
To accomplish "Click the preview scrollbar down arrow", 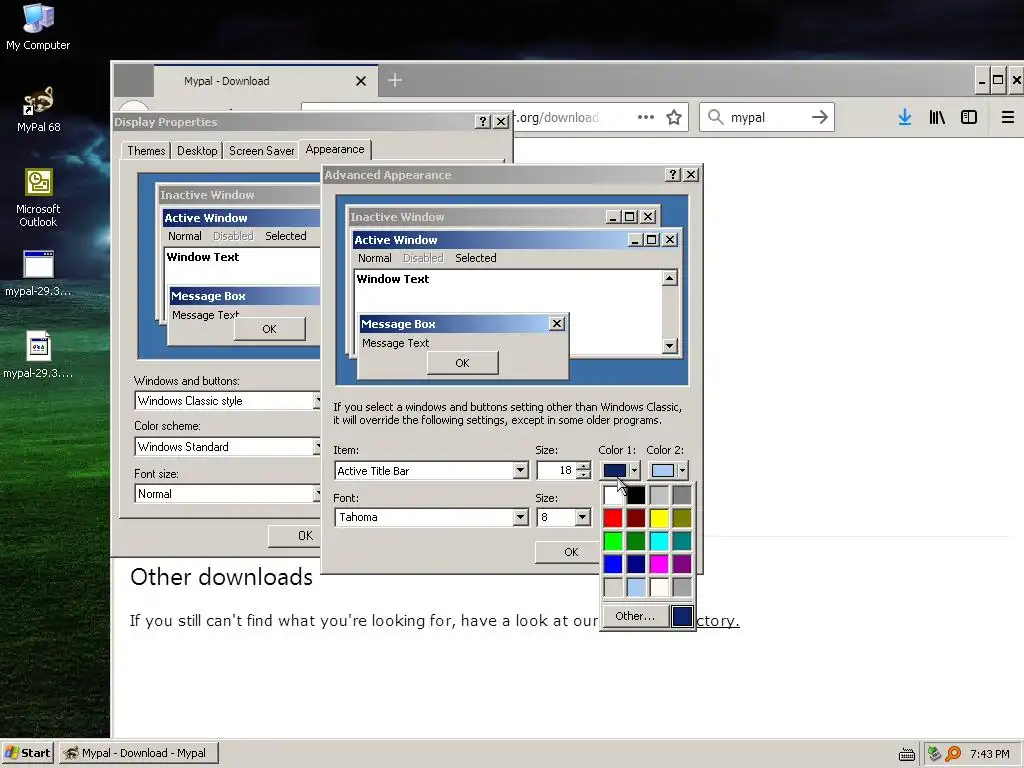I will click(x=669, y=345).
